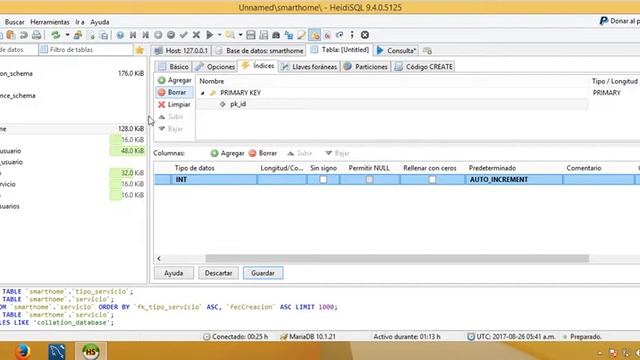Open the Ayuda menu
This screenshot has height=360, width=640.
(x=100, y=22)
